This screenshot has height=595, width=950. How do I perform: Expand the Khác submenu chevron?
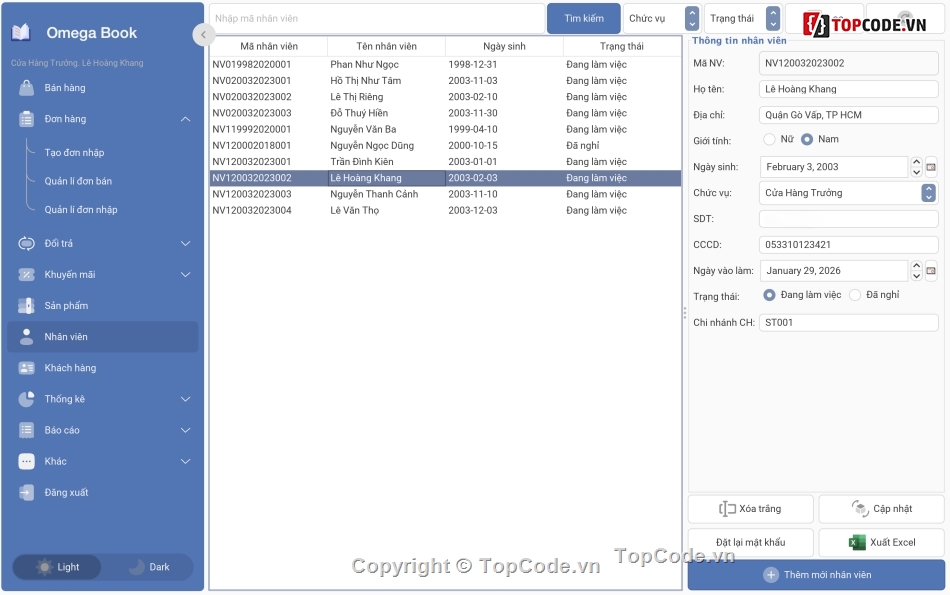coord(185,462)
